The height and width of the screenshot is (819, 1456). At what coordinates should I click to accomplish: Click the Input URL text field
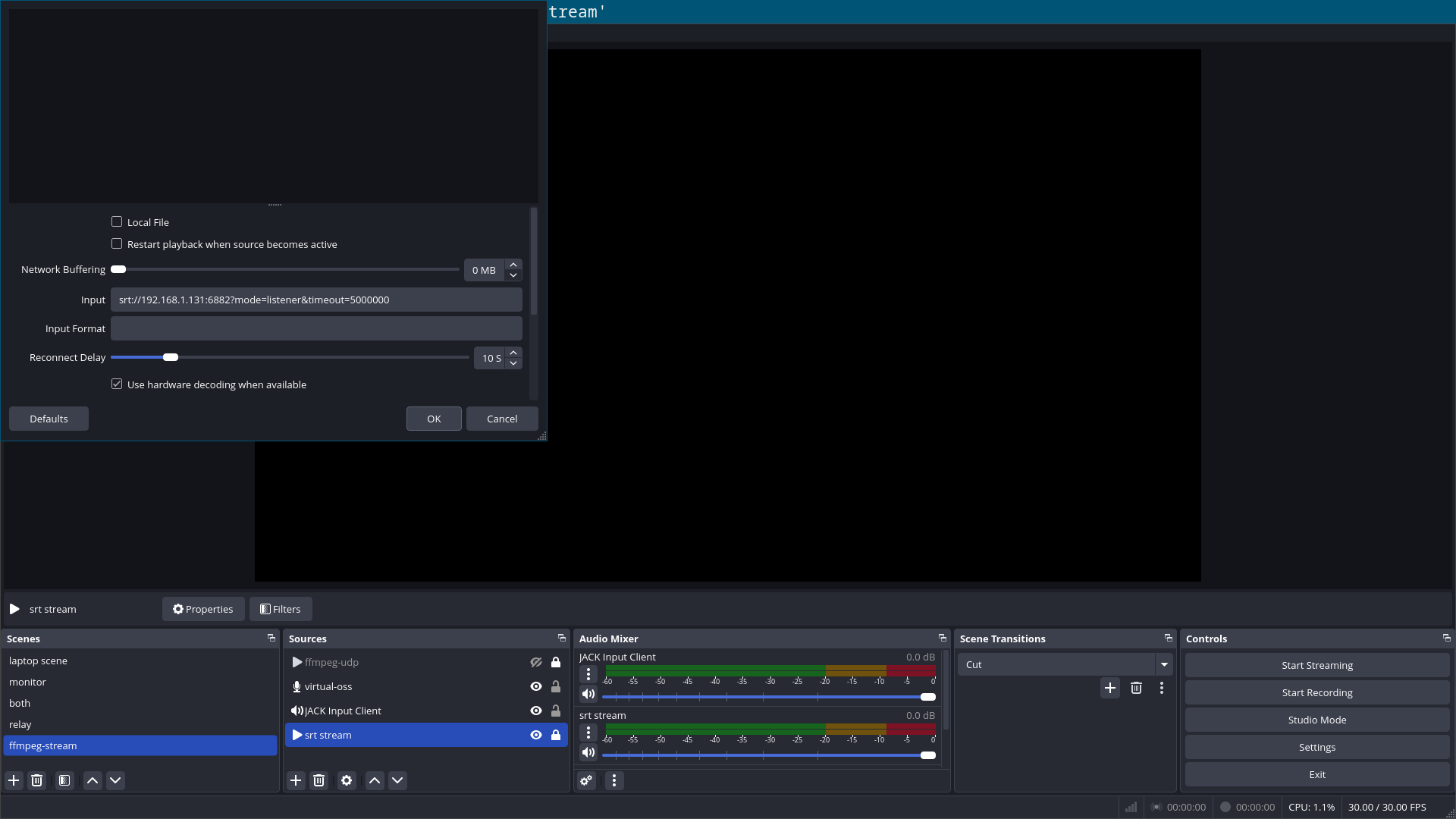(316, 300)
